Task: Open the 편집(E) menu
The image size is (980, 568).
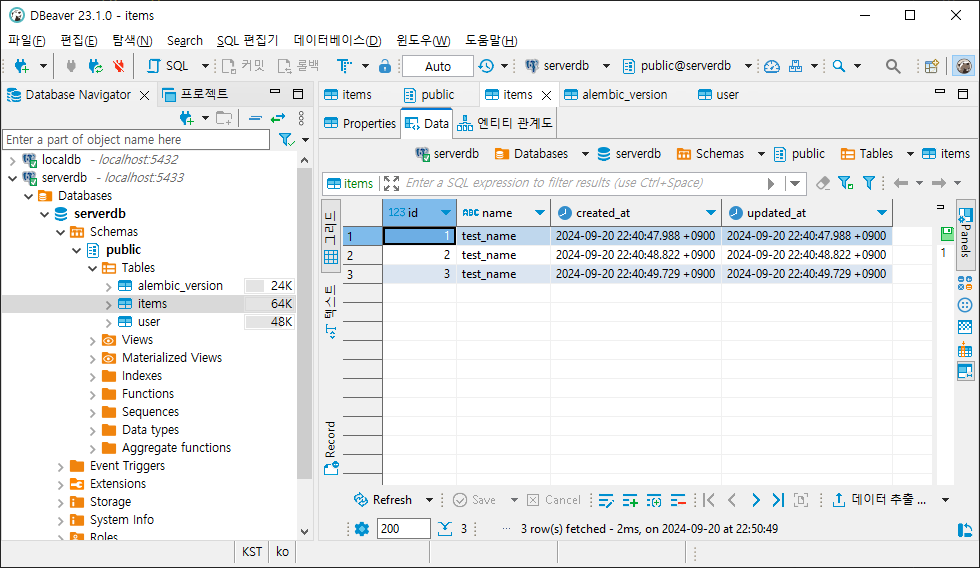Action: coord(78,41)
